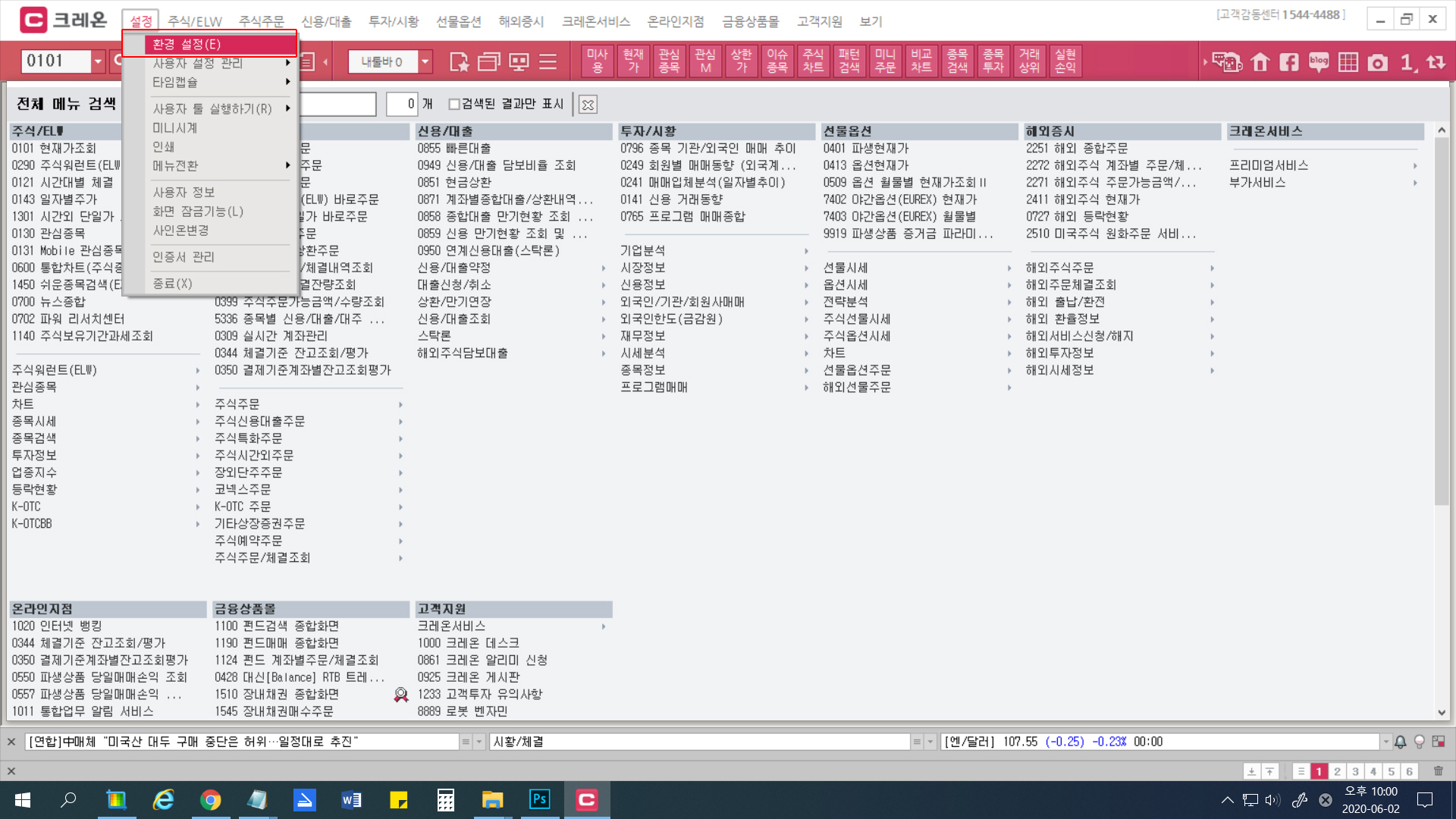Click the notification bell icon
This screenshot has height=819, width=1456.
pyautogui.click(x=1401, y=742)
